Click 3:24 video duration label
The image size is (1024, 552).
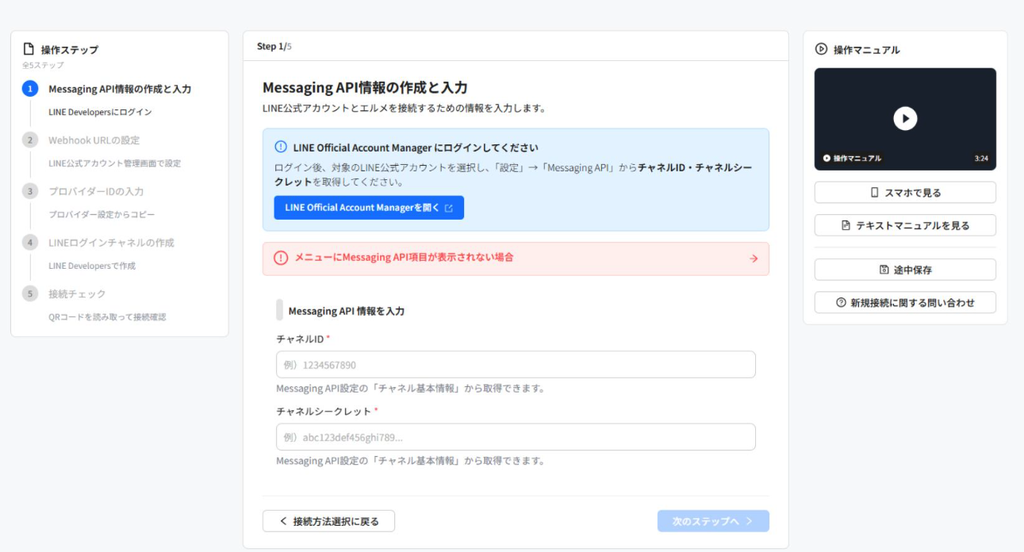(981, 158)
